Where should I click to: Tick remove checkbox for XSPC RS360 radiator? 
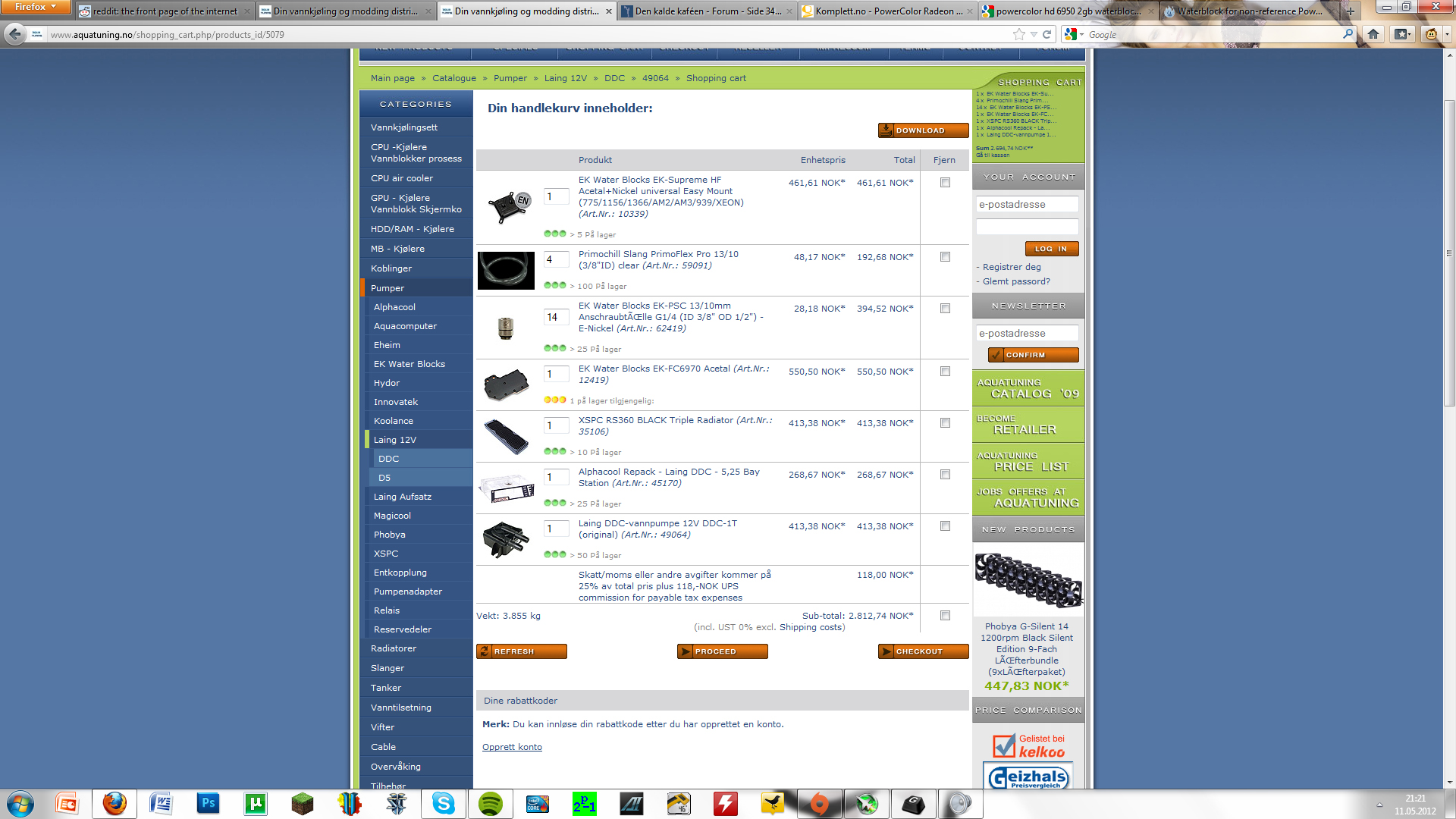pos(945,423)
